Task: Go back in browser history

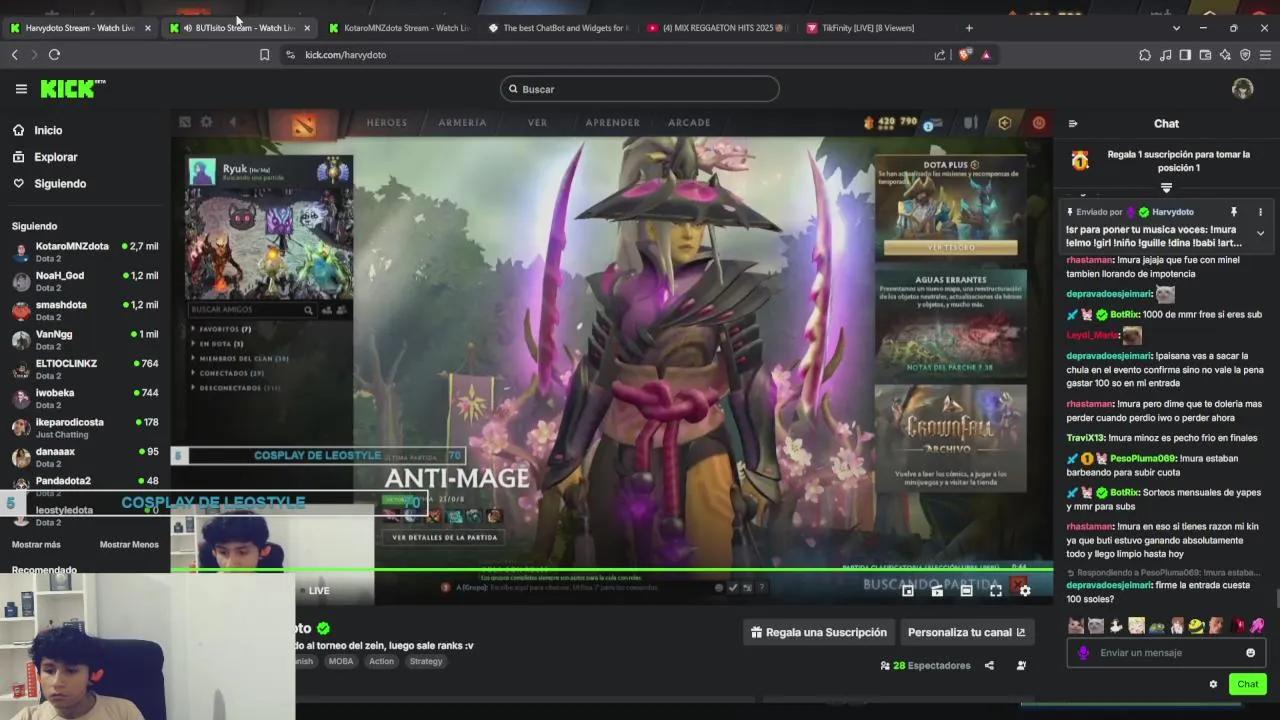Action: pyautogui.click(x=14, y=55)
